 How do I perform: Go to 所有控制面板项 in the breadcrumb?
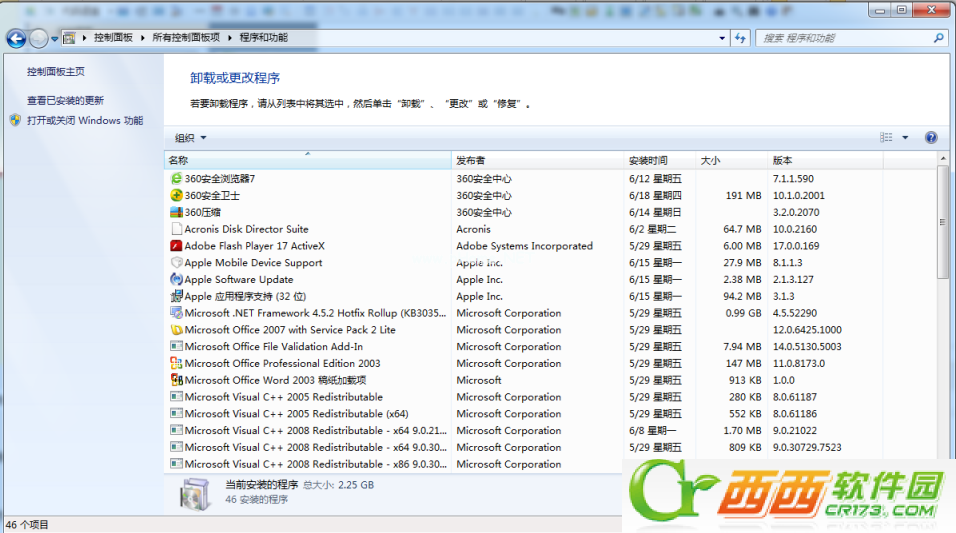point(186,38)
